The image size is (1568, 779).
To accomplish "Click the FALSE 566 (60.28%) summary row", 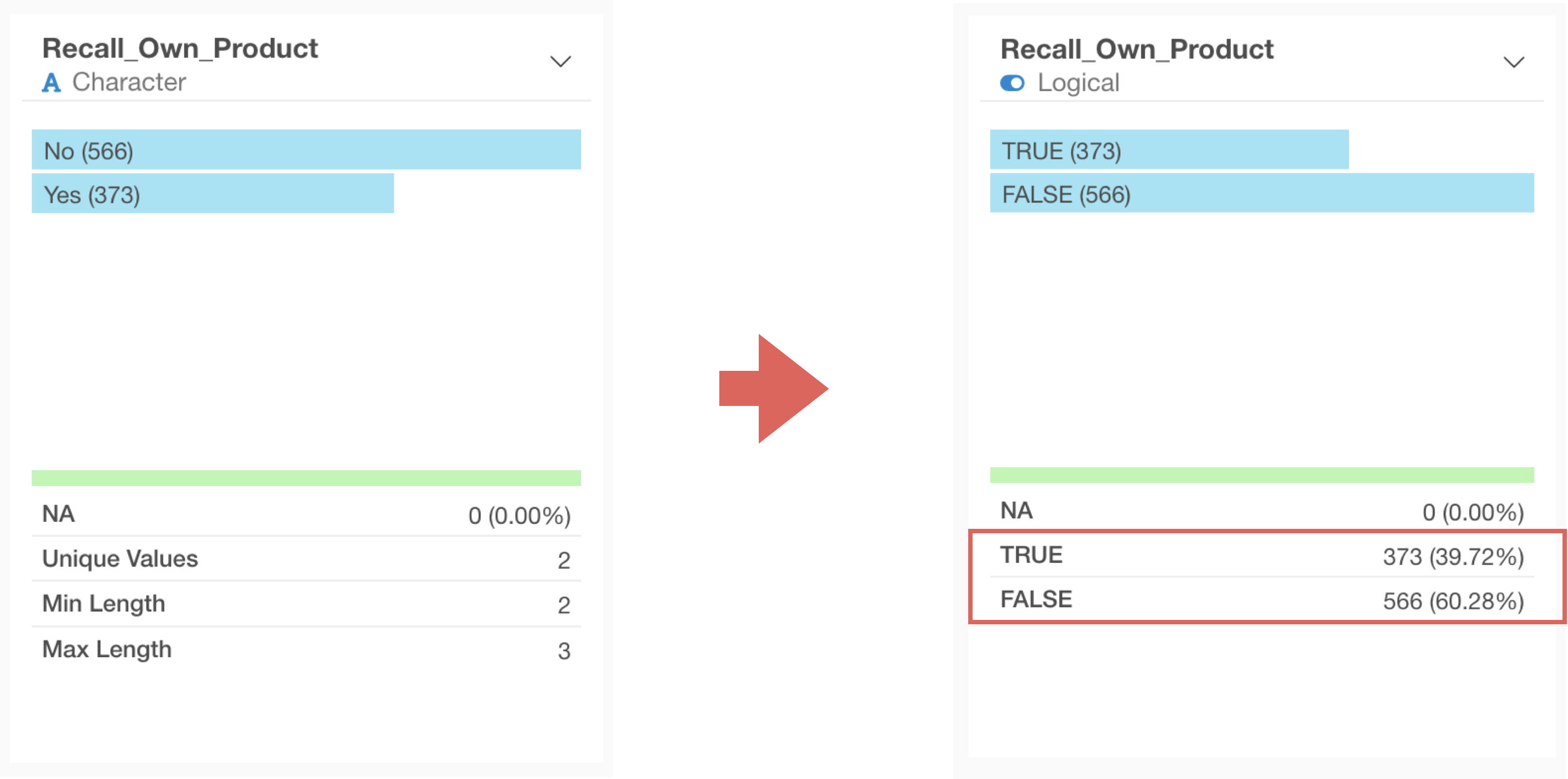I will [1262, 600].
